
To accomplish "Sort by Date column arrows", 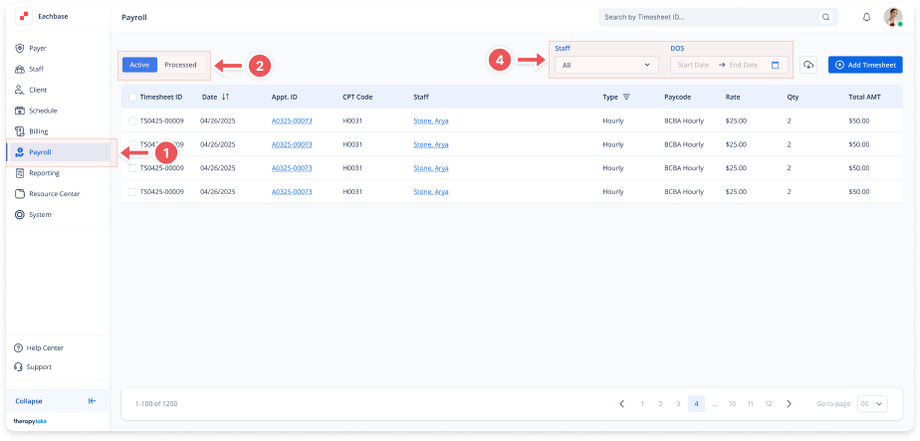I will [225, 97].
